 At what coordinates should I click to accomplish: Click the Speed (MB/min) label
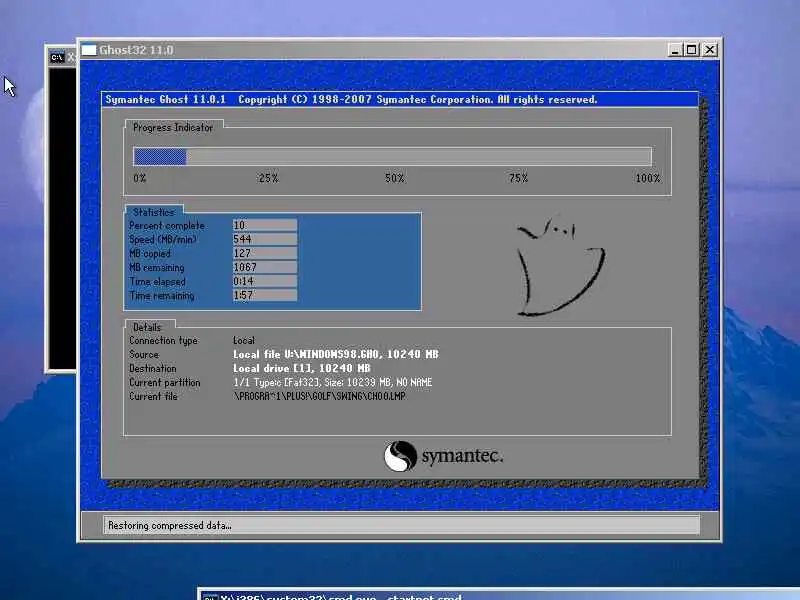click(162, 239)
